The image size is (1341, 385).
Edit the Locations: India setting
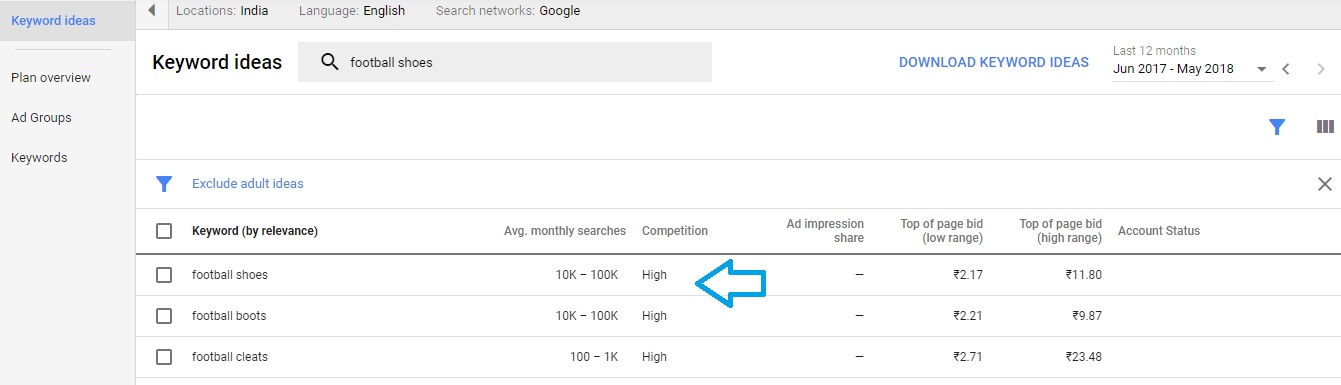(x=222, y=11)
